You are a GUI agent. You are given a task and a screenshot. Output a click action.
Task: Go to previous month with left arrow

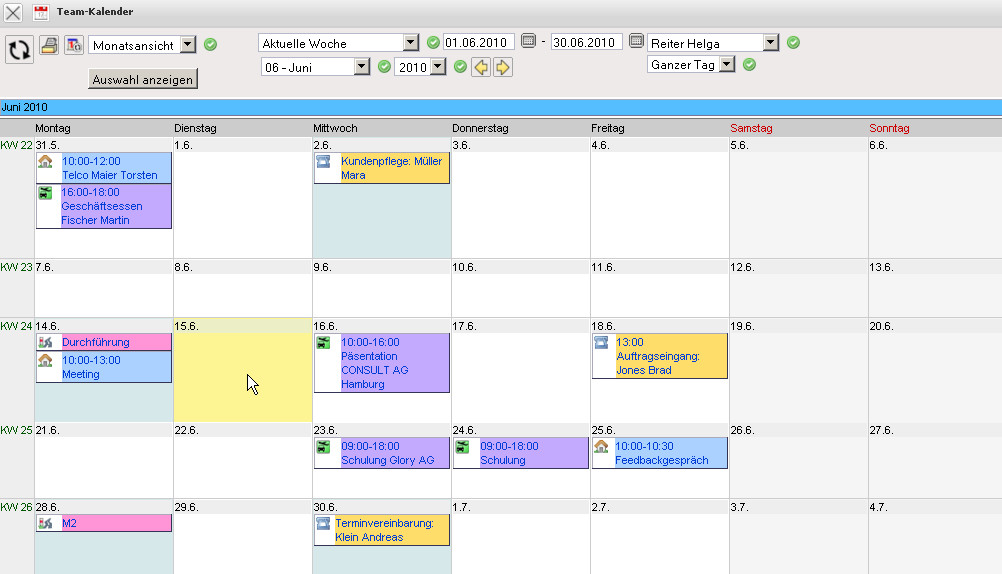pos(482,67)
